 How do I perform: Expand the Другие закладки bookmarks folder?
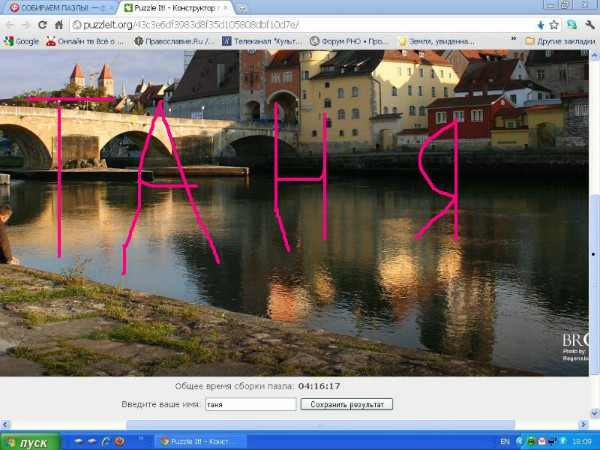tap(558, 41)
